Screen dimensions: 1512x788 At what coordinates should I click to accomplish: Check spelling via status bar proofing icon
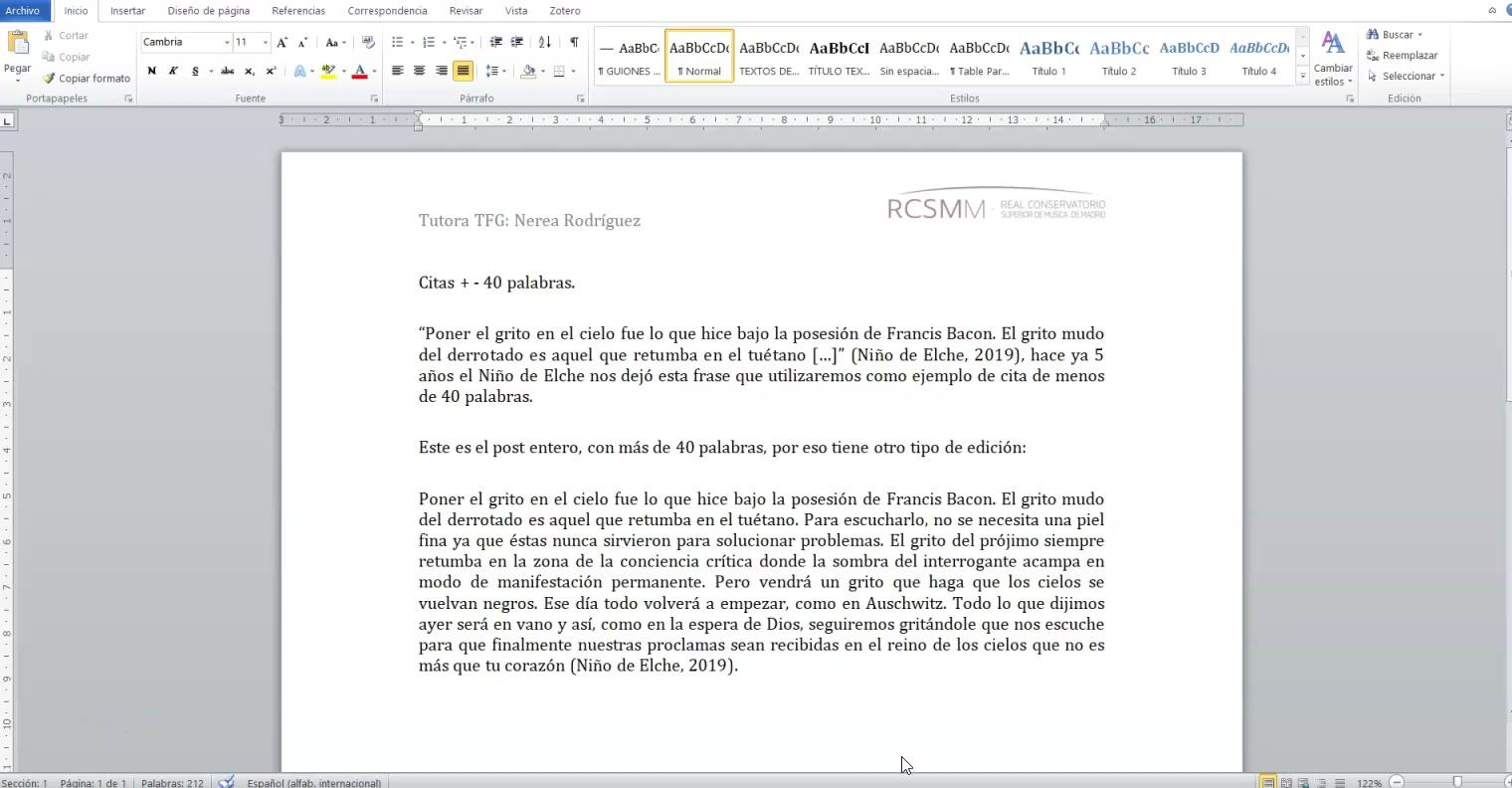(227, 782)
